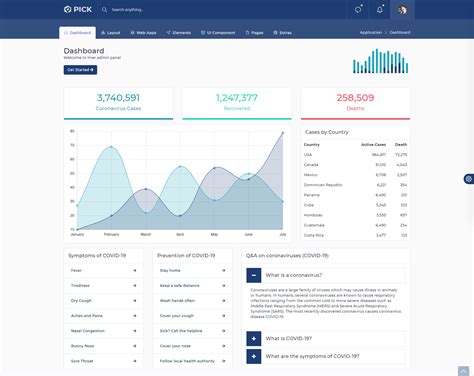Click the mini bar chart in header
The image size is (474, 376).
pos(381,61)
